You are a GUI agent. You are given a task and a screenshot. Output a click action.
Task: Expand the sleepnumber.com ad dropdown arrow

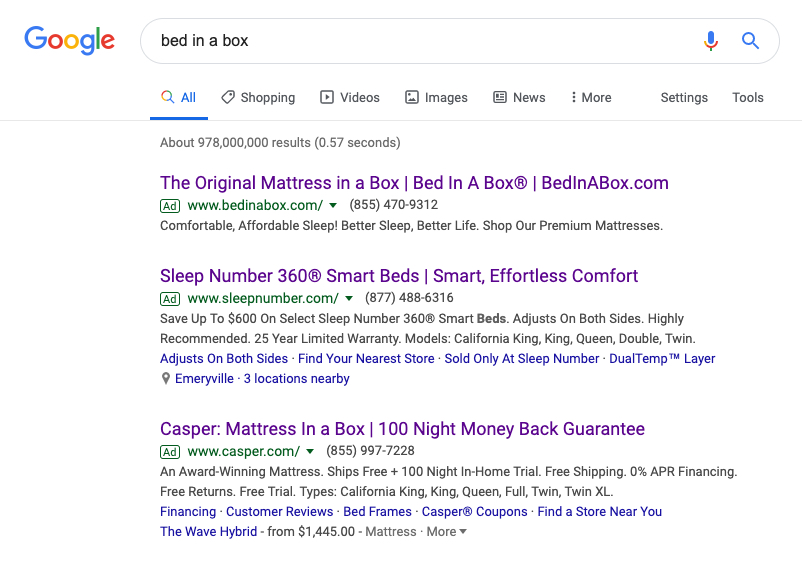(x=349, y=299)
